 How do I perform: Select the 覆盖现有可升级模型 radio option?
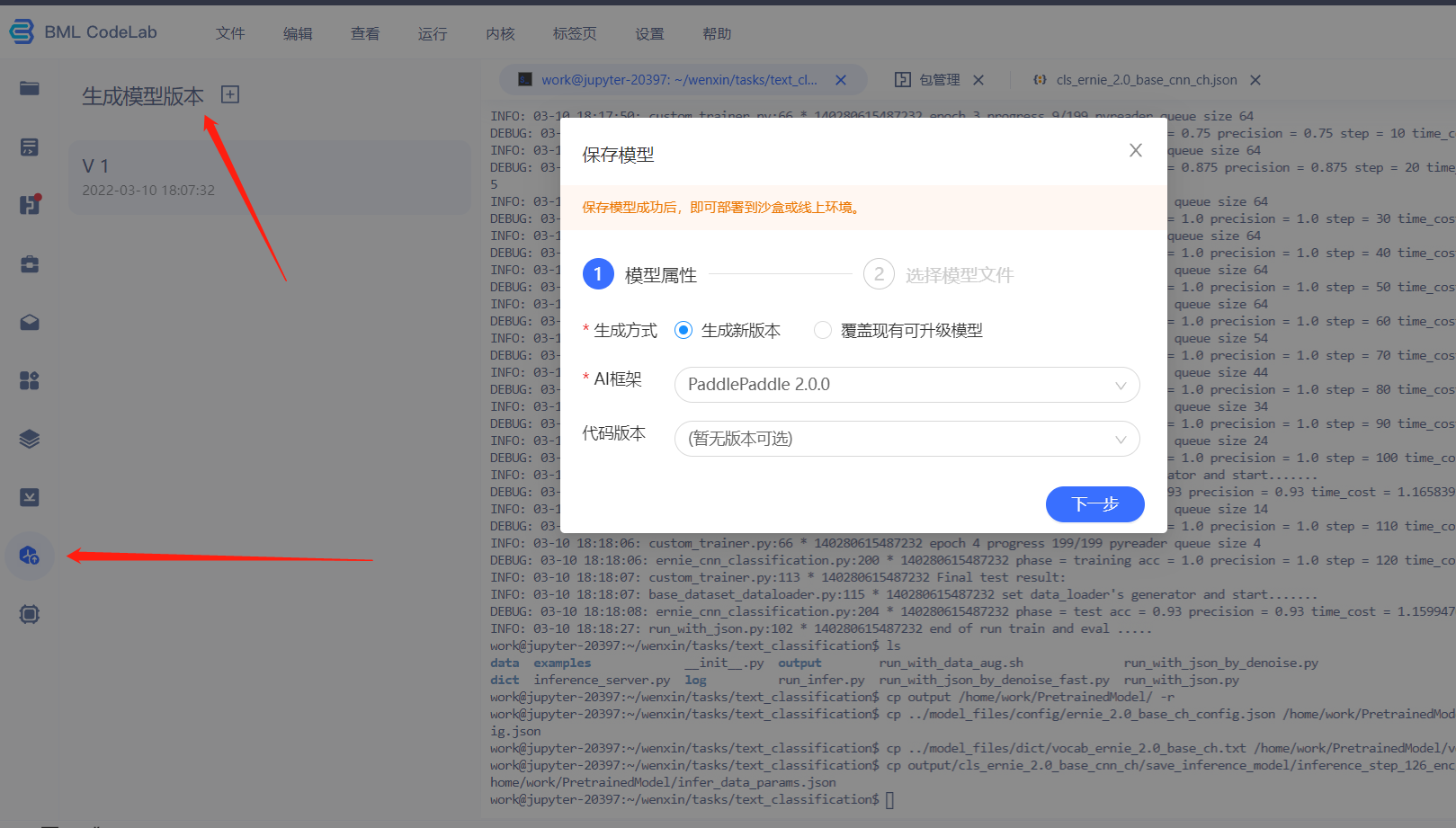click(x=822, y=330)
